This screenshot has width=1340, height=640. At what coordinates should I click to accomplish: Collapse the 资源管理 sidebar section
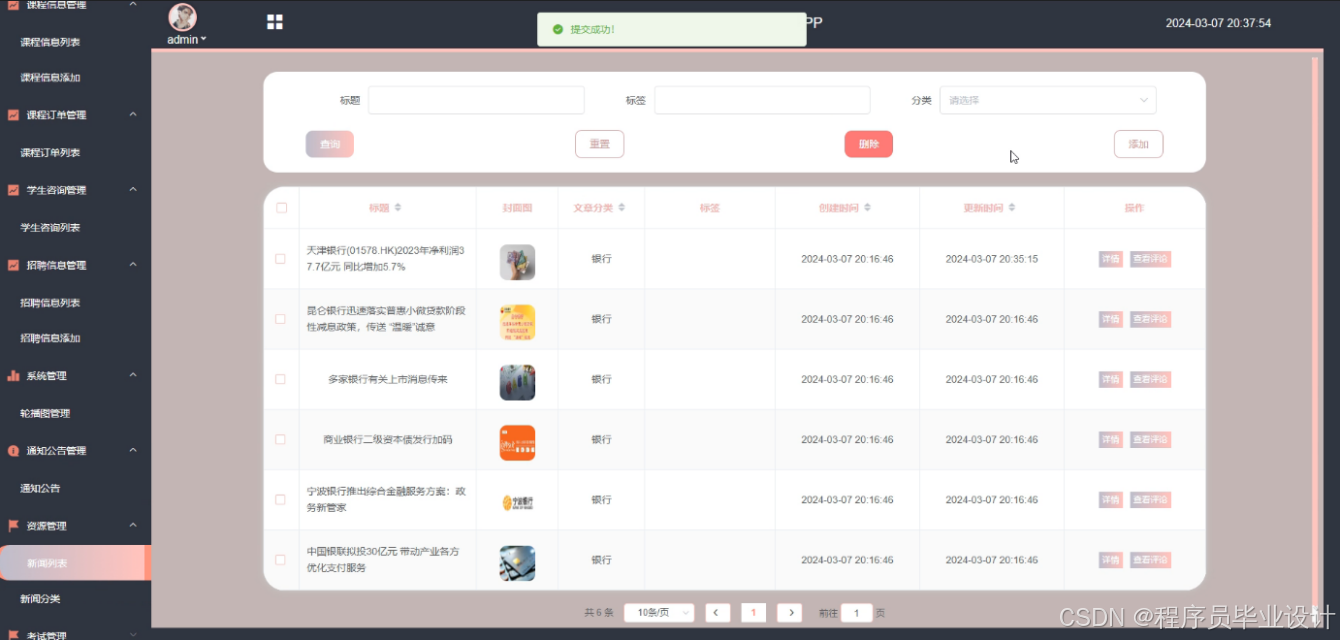coord(133,526)
